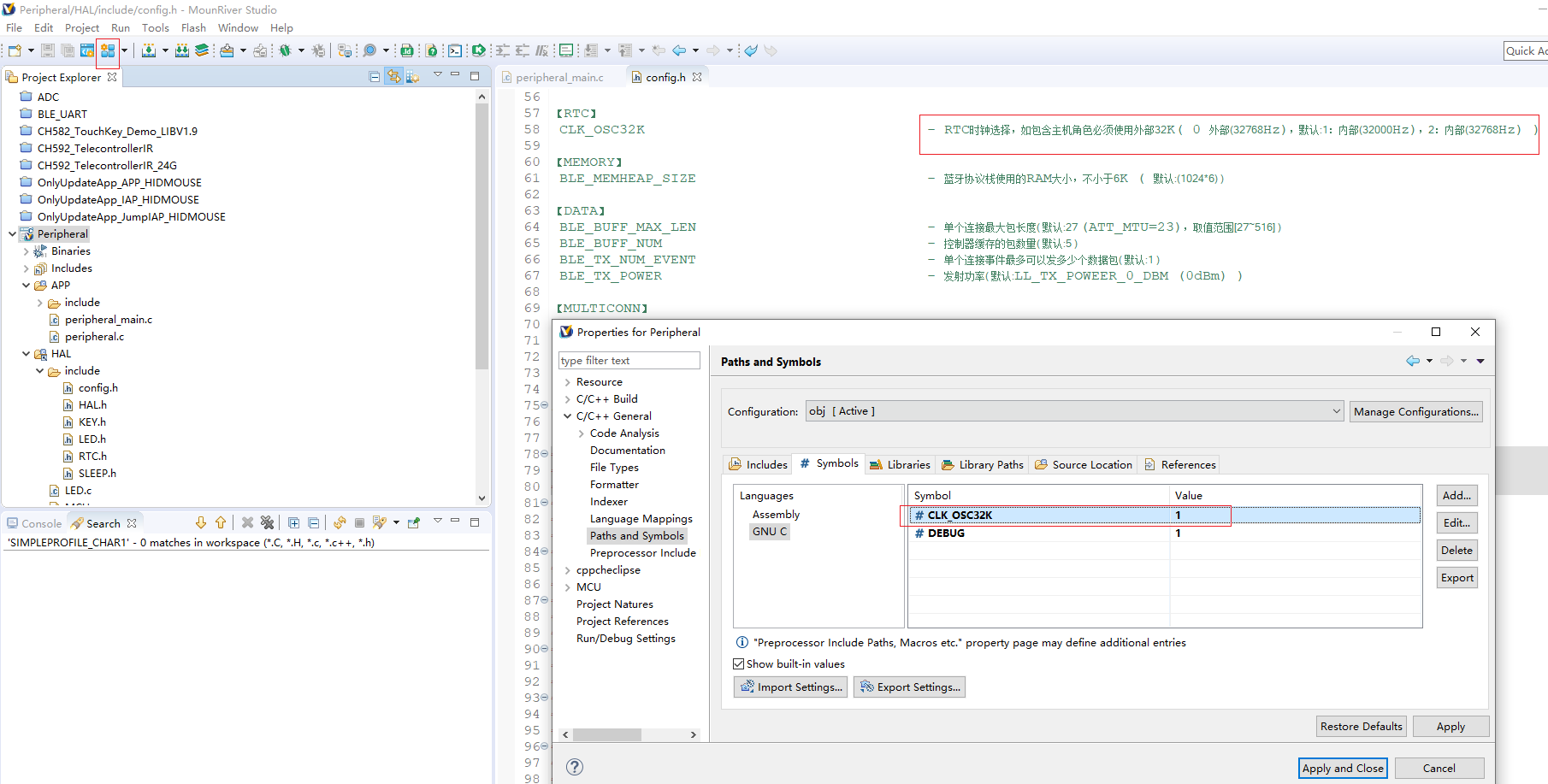The height and width of the screenshot is (784, 1548).
Task: Collapse all results in Search view
Action: pos(313,522)
